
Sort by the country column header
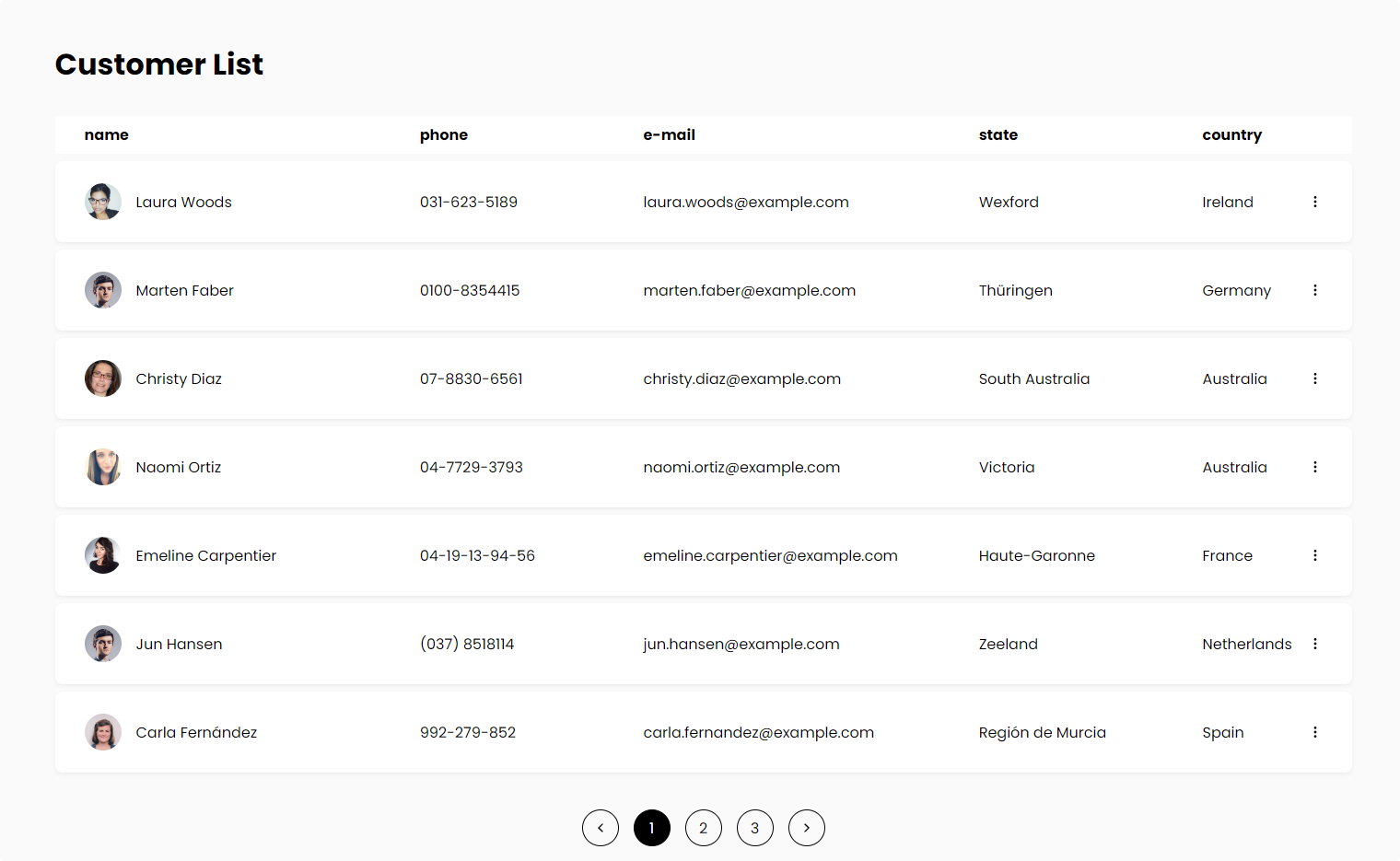(1232, 134)
